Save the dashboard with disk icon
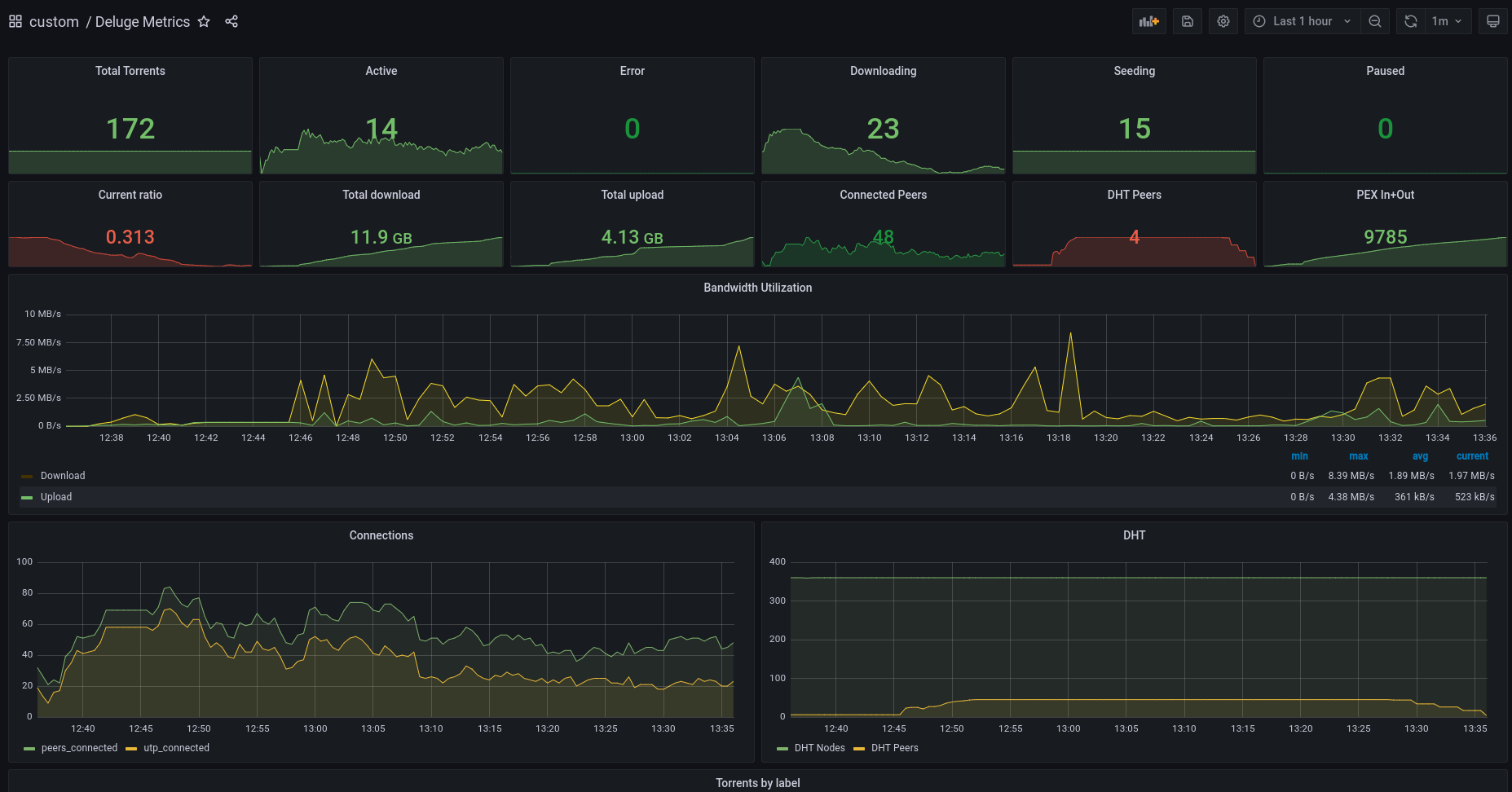This screenshot has height=792, width=1512. click(x=1188, y=21)
